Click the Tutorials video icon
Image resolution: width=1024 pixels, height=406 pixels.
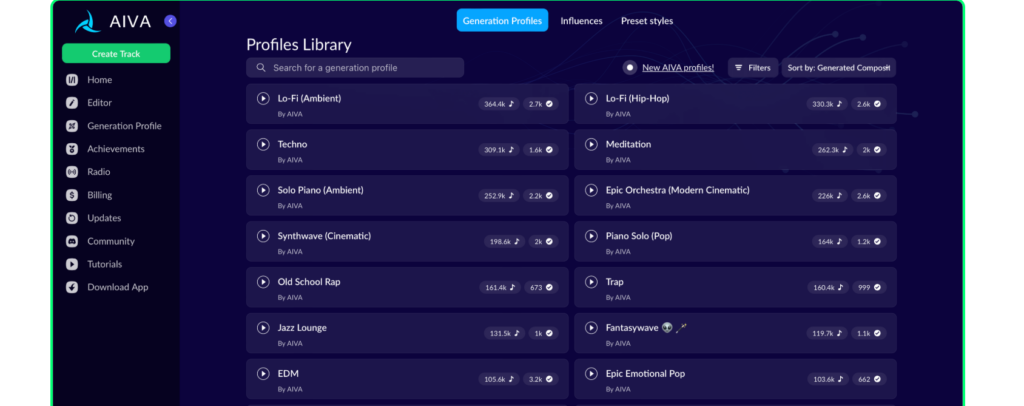(x=72, y=264)
